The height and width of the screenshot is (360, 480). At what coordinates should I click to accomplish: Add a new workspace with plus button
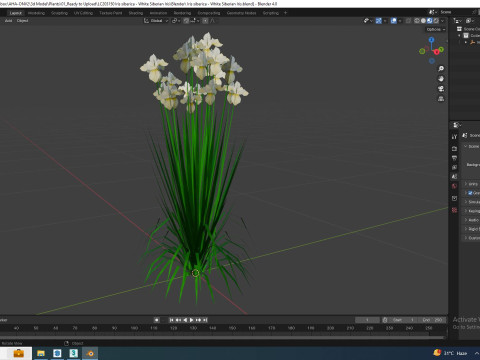(285, 13)
